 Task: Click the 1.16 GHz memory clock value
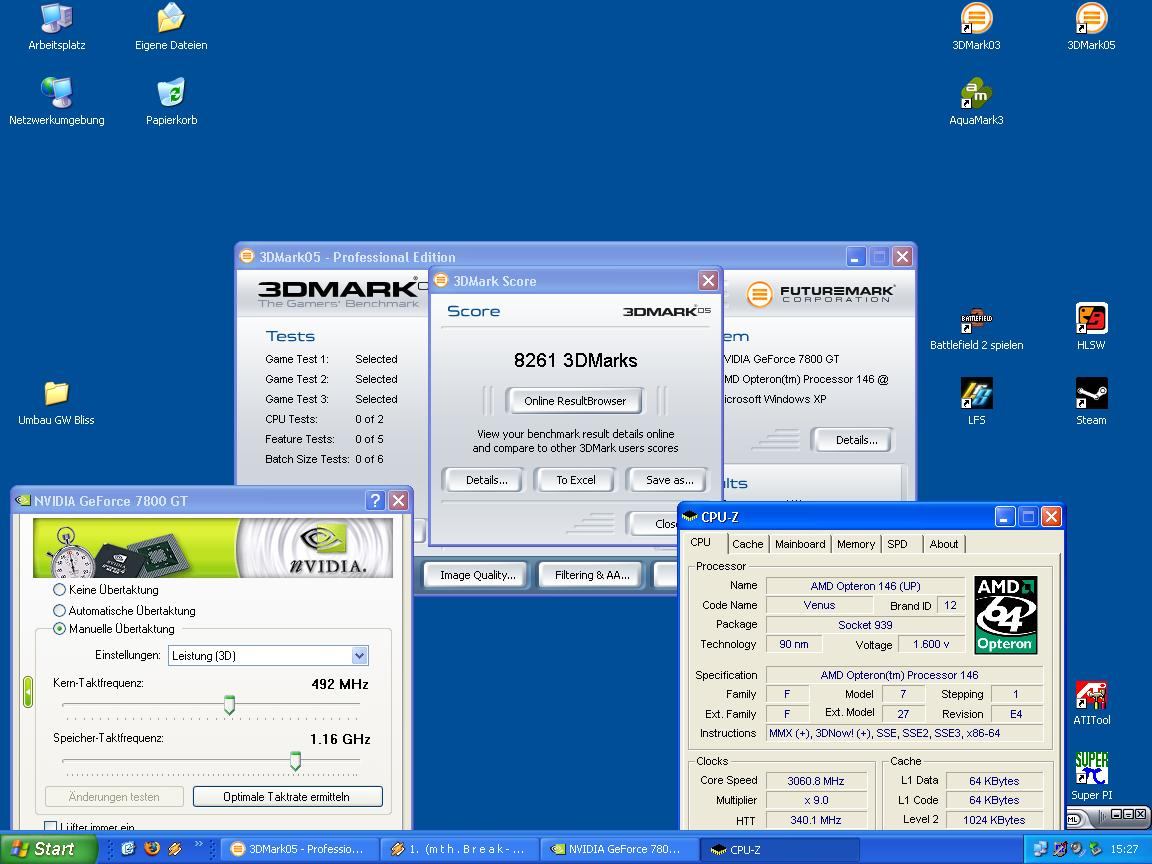pos(339,739)
